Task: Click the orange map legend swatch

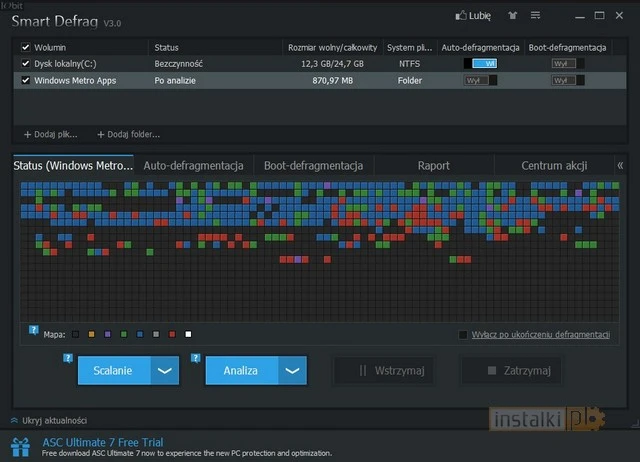Action: 91,334
